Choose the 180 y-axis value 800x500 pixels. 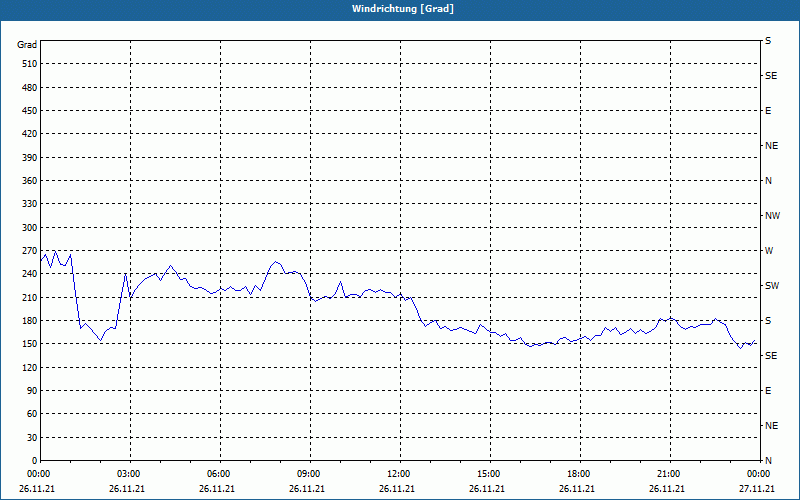[30, 321]
